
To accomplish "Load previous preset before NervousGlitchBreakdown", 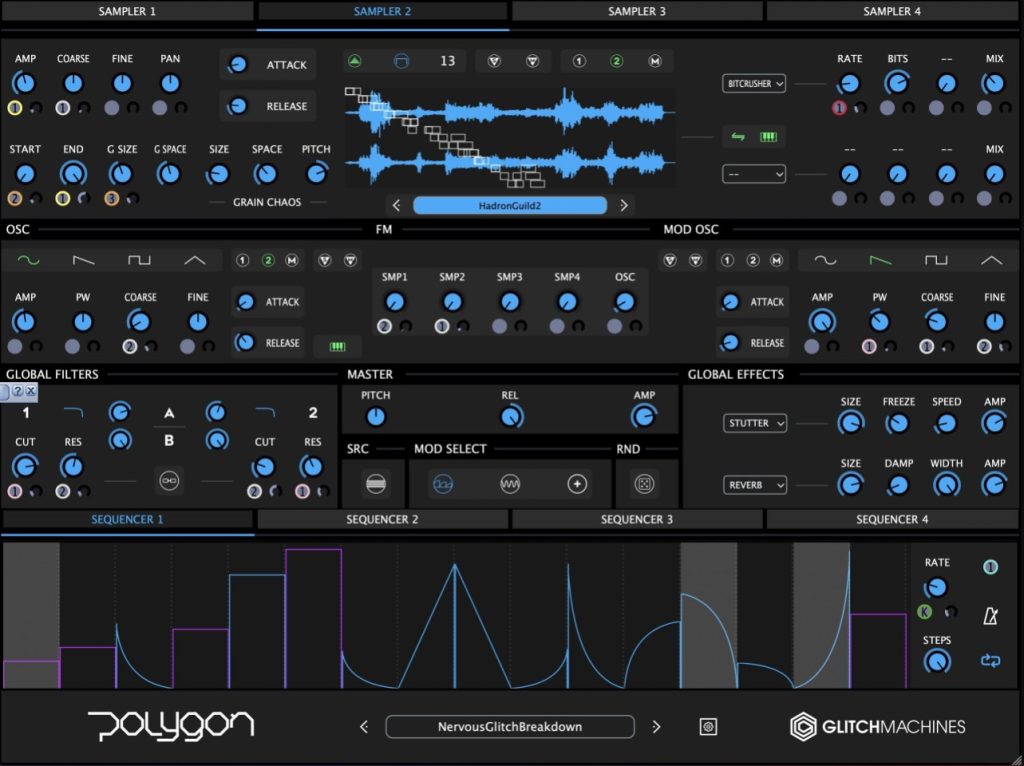I will click(x=364, y=727).
